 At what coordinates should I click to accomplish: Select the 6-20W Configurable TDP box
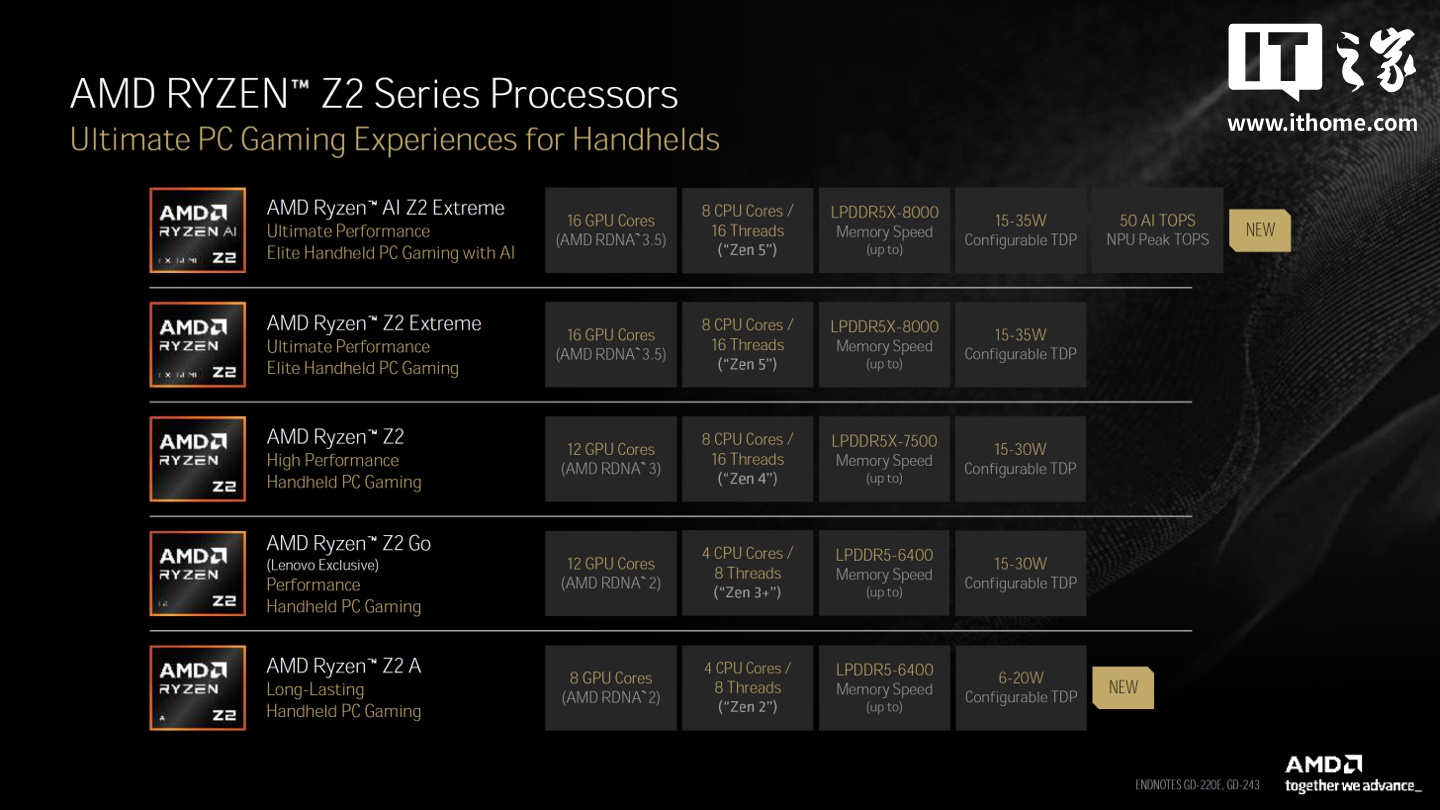[1020, 688]
